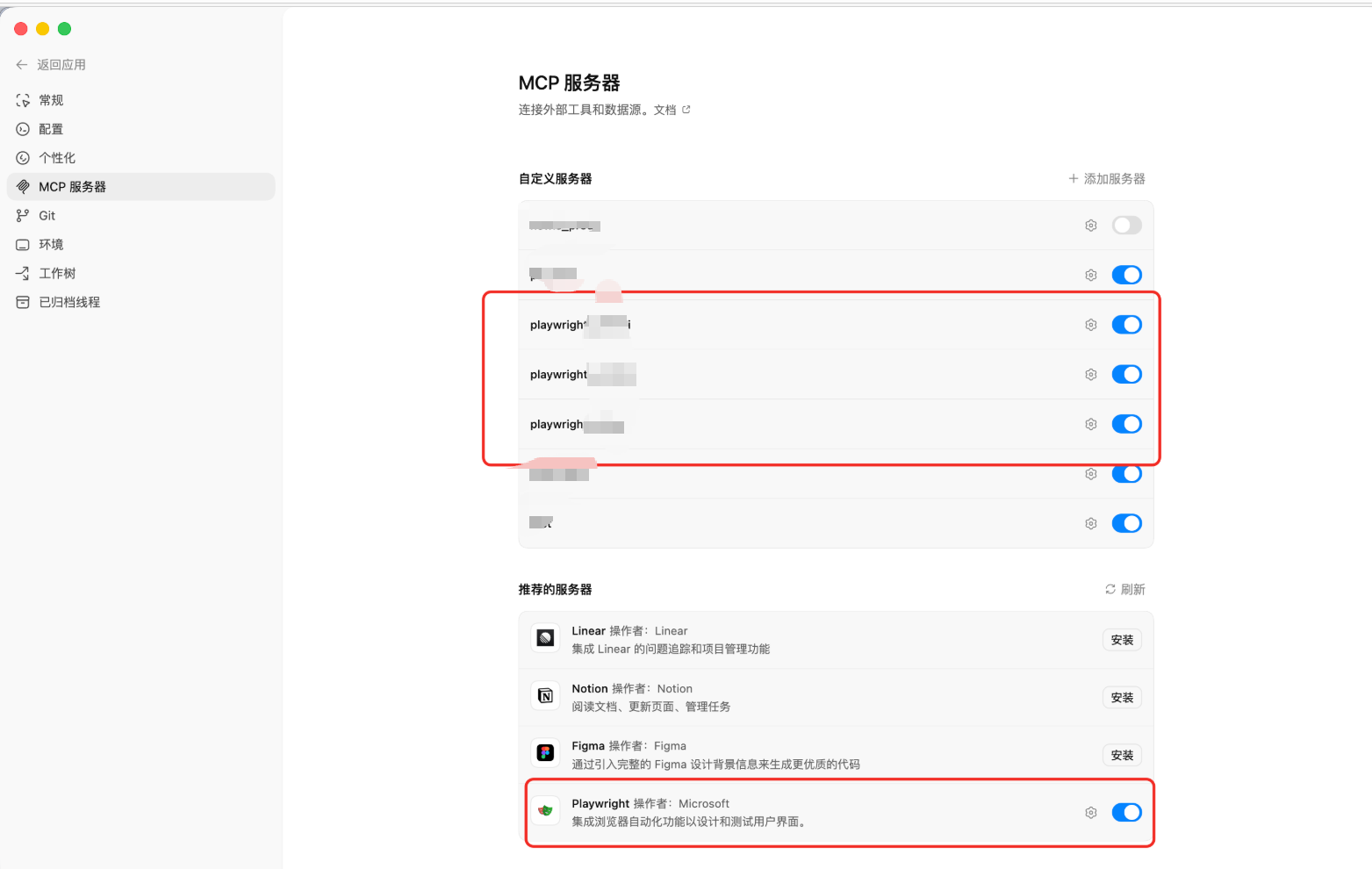Click the Linear server logo icon

click(545, 638)
